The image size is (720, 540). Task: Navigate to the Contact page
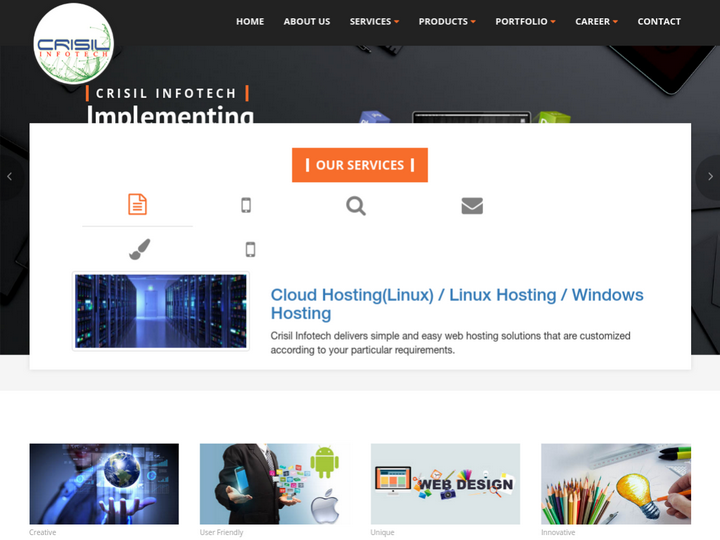[x=659, y=21]
